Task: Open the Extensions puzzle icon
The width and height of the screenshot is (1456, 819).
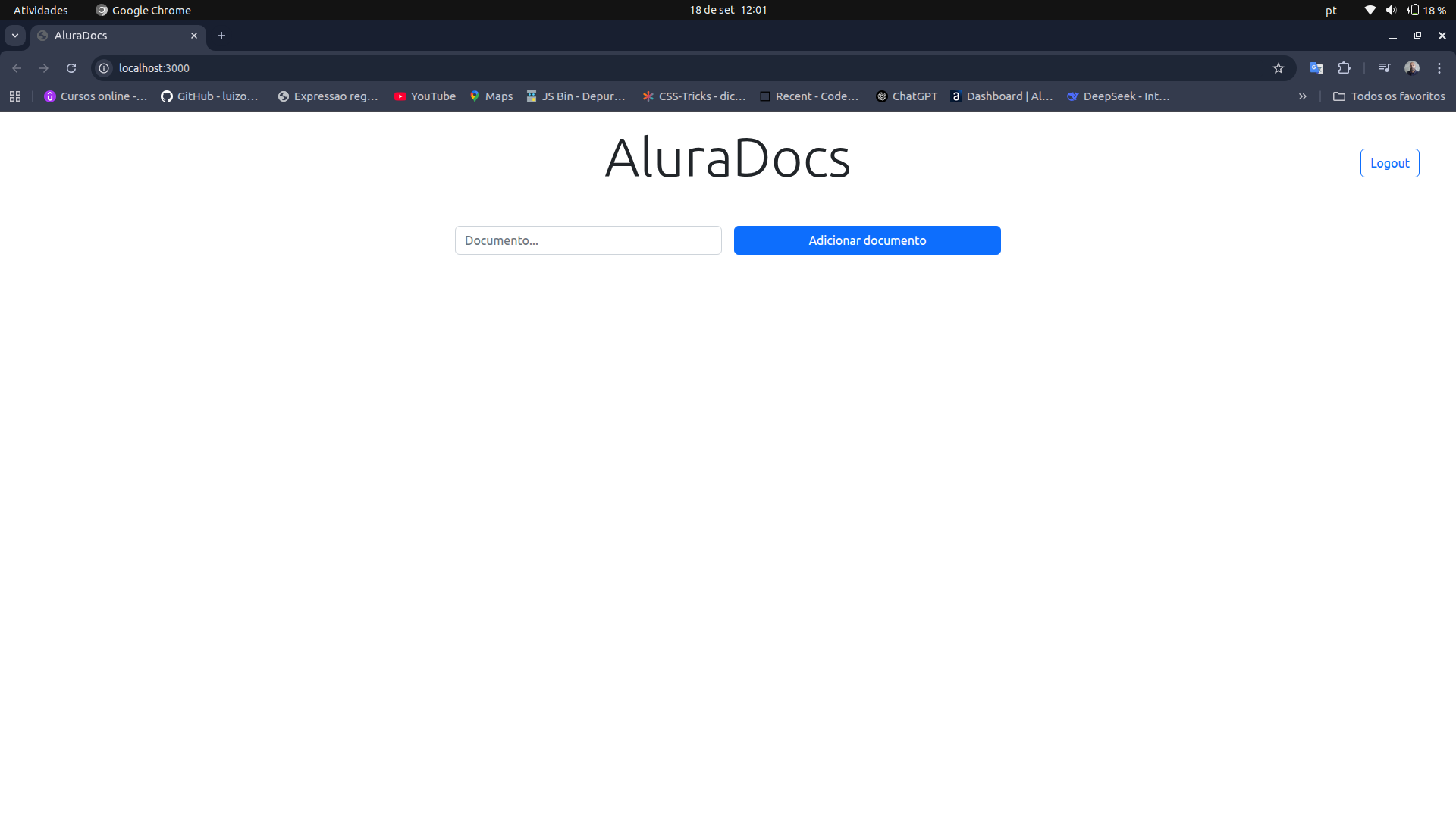Action: point(1345,68)
